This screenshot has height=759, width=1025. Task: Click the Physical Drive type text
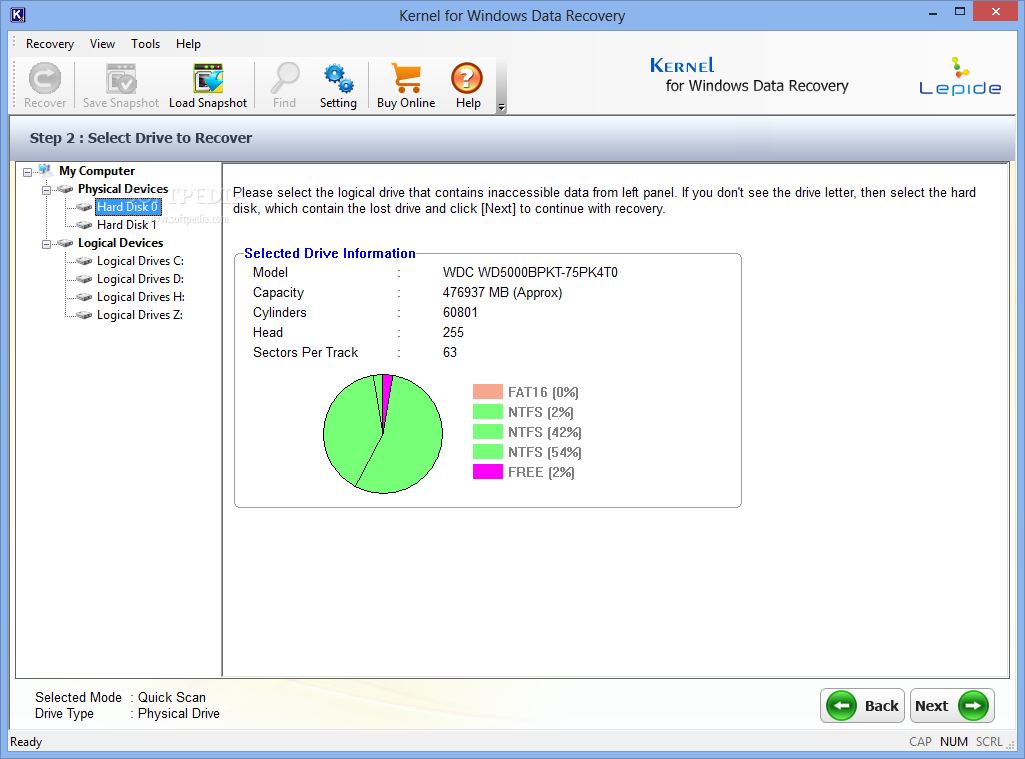tap(178, 714)
